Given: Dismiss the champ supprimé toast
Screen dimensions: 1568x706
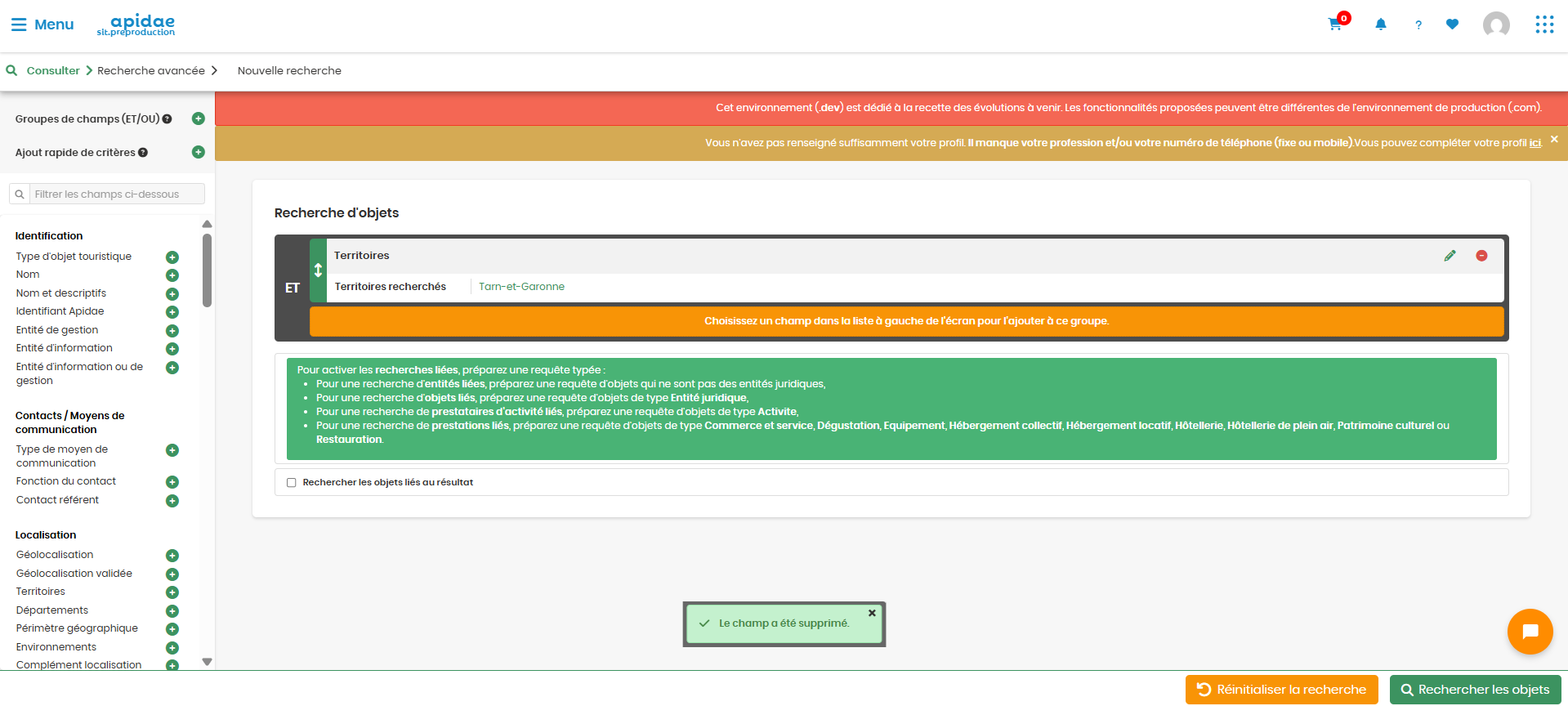Looking at the screenshot, I should click(872, 613).
